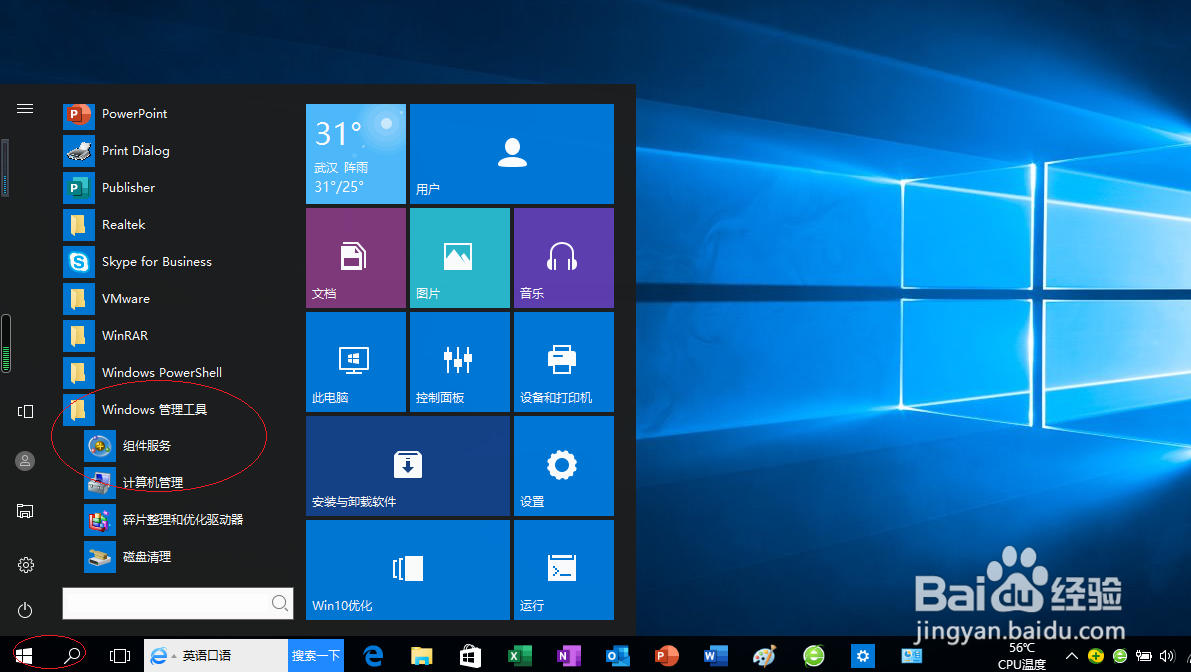Collapse the Windows 管理工具 folder

pos(153,409)
